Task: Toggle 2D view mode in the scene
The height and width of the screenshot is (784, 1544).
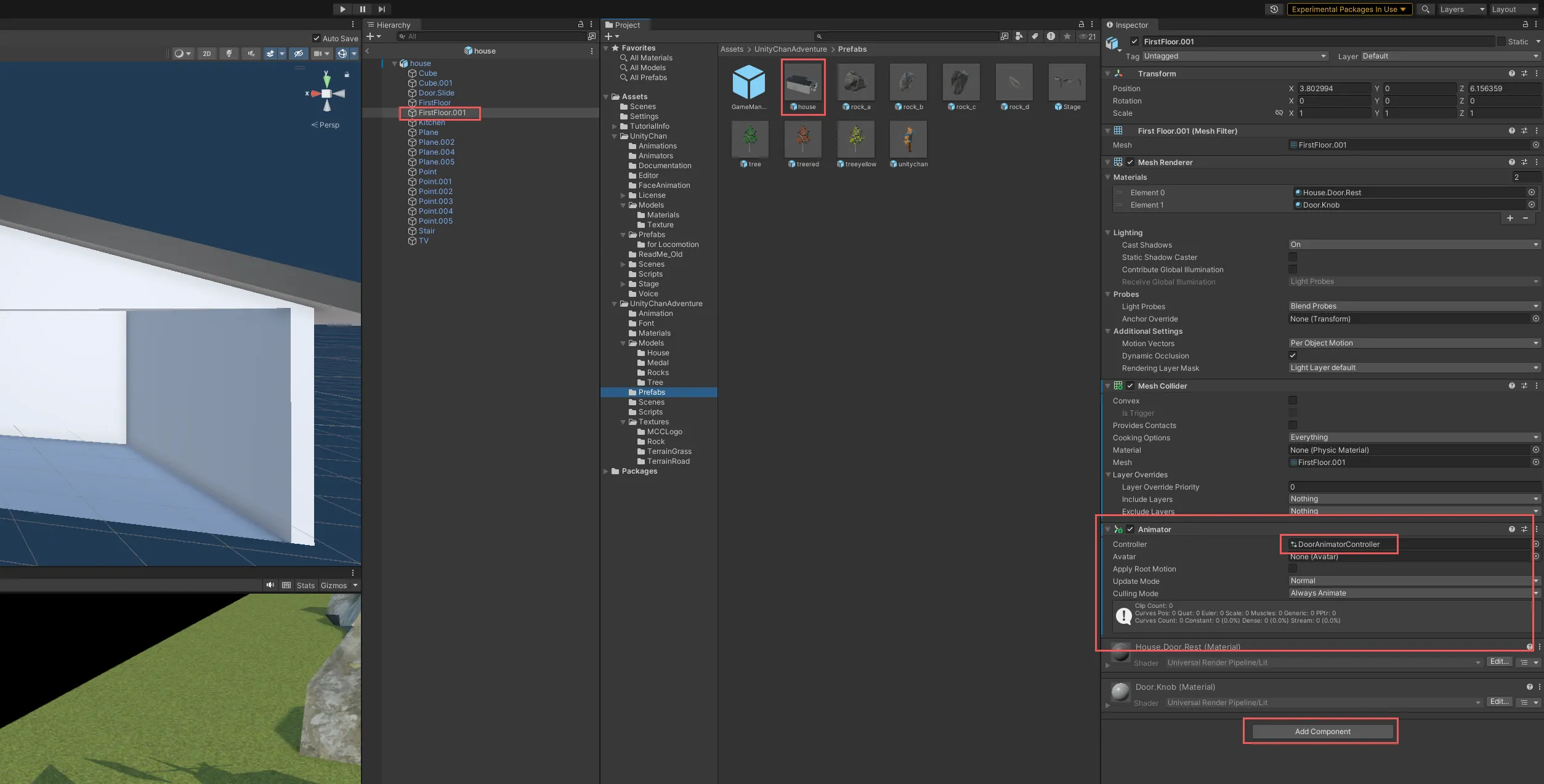Action: (x=207, y=54)
